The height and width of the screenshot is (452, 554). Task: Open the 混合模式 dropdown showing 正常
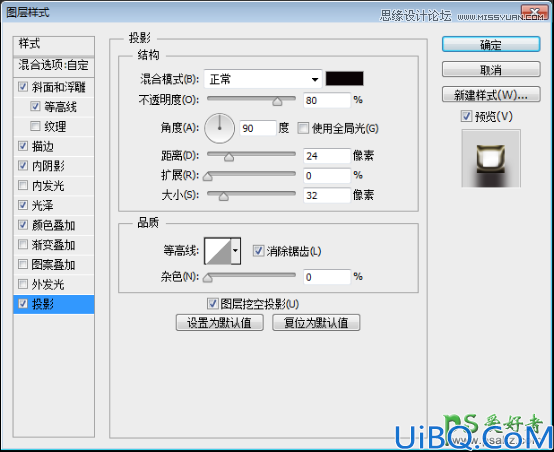(263, 79)
